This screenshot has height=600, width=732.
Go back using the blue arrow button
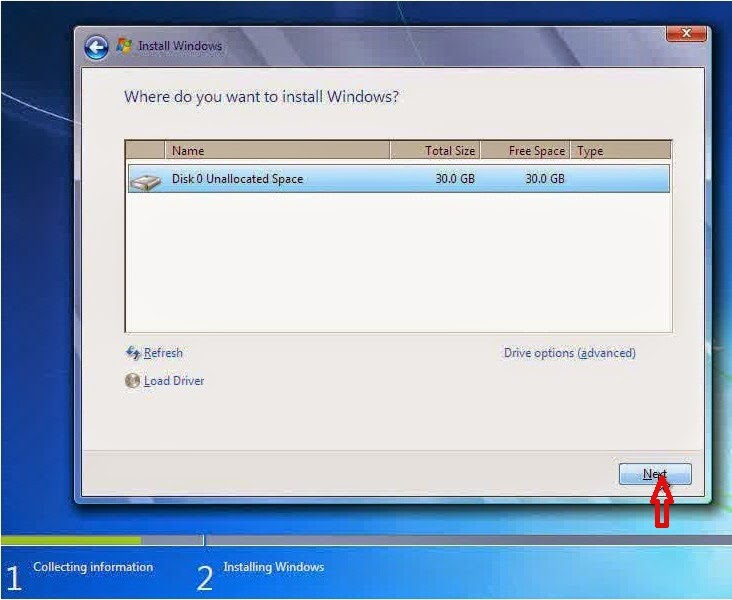[x=96, y=47]
